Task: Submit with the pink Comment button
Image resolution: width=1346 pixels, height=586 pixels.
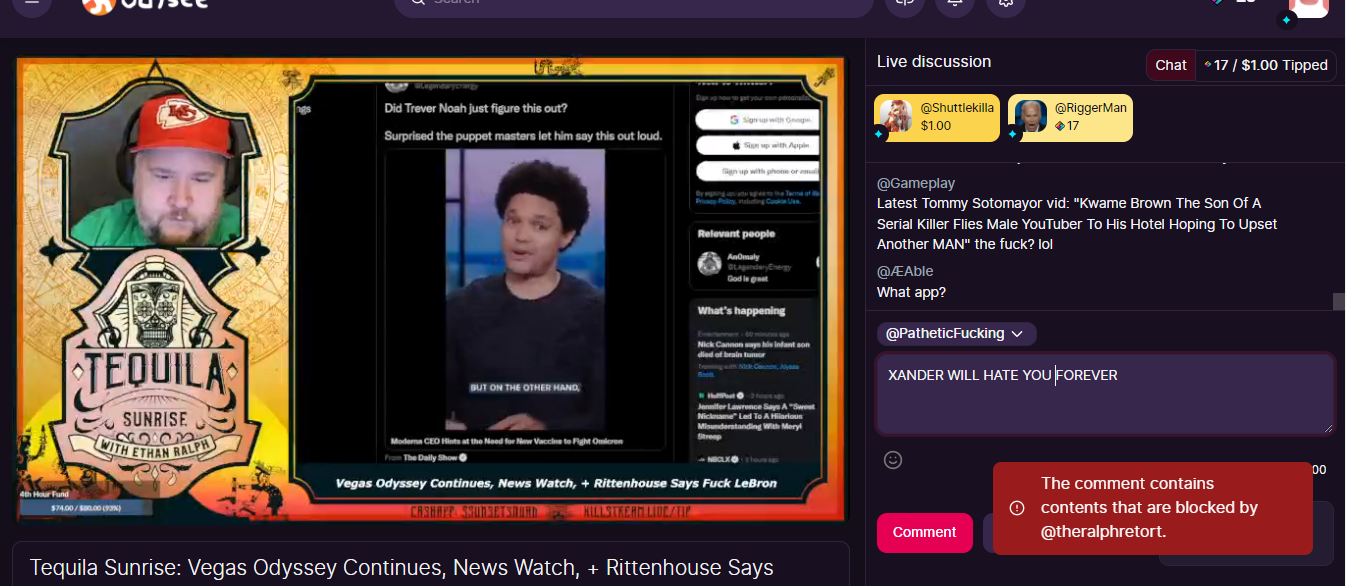Action: click(x=925, y=532)
